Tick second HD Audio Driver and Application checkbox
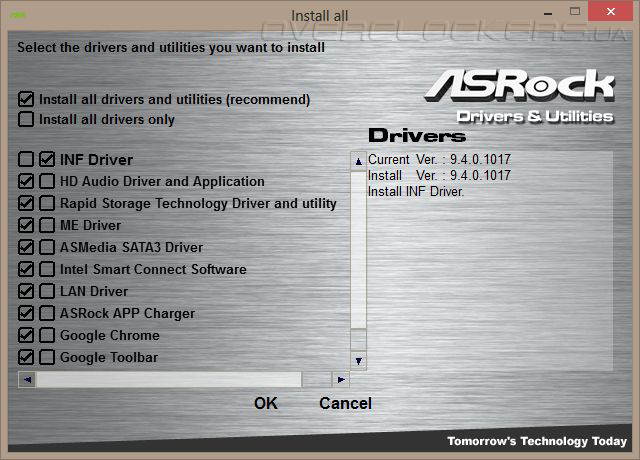This screenshot has width=640, height=460. click(x=47, y=181)
